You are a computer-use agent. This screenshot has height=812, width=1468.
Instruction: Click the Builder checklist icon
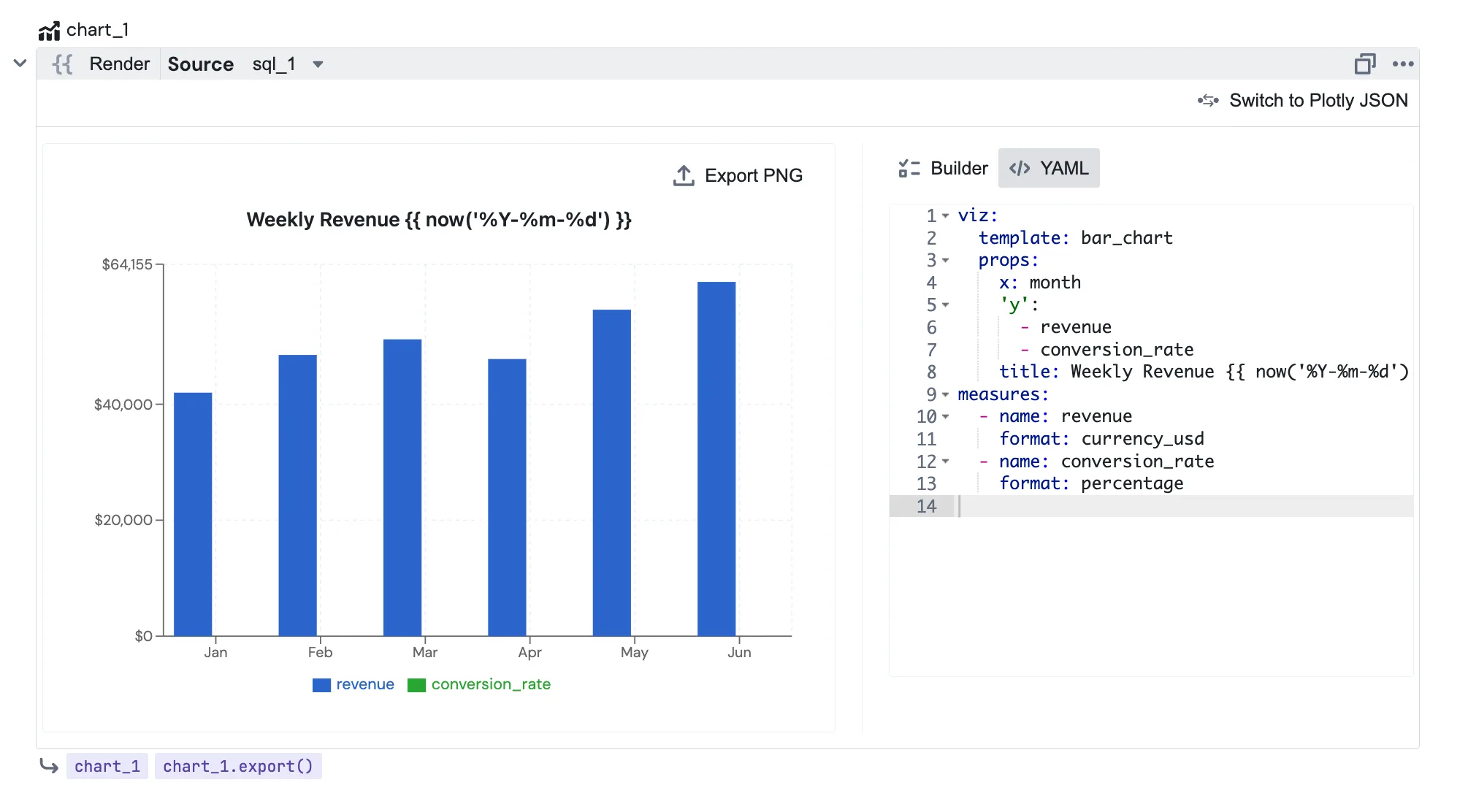click(x=909, y=169)
